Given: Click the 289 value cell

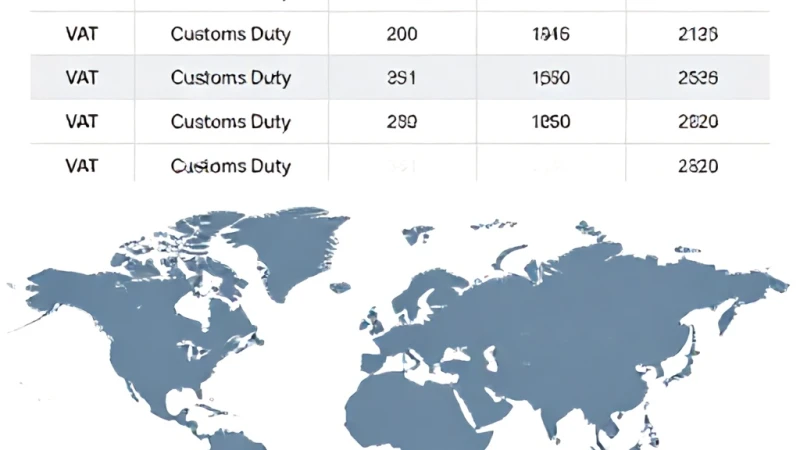Looking at the screenshot, I should [402, 121].
